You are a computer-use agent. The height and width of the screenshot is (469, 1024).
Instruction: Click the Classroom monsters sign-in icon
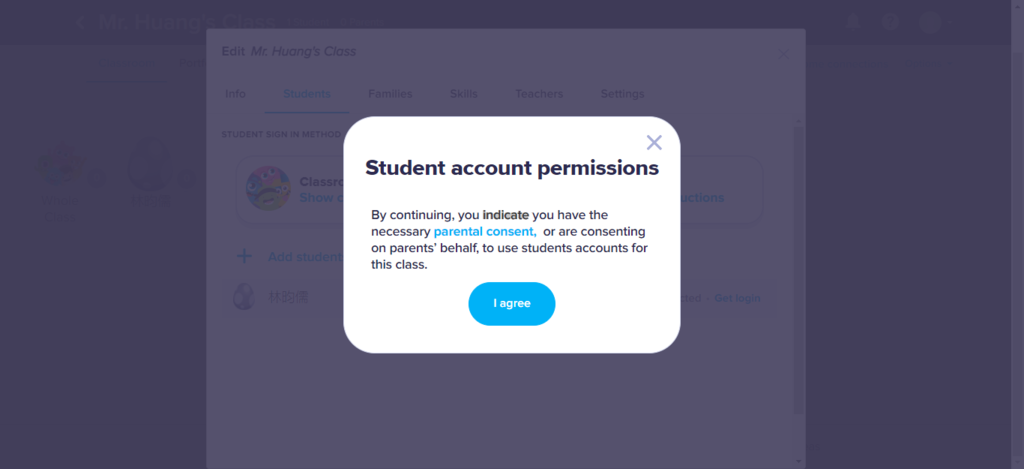click(268, 188)
